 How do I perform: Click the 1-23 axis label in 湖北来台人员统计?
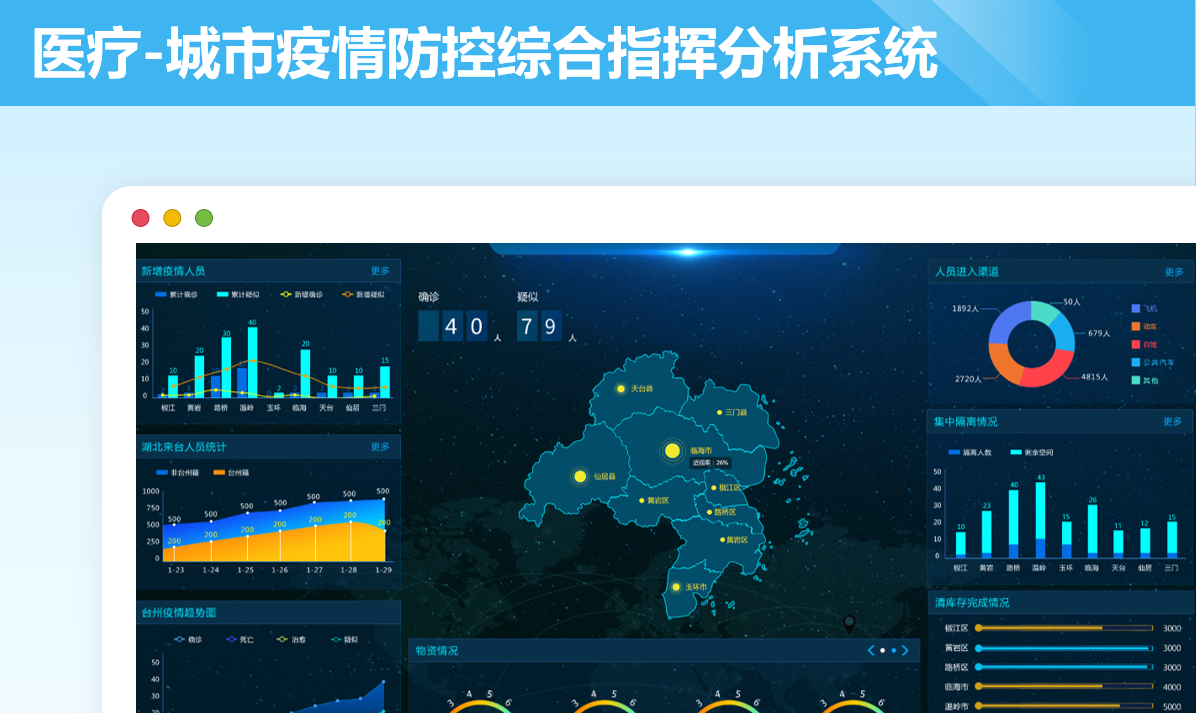click(176, 570)
